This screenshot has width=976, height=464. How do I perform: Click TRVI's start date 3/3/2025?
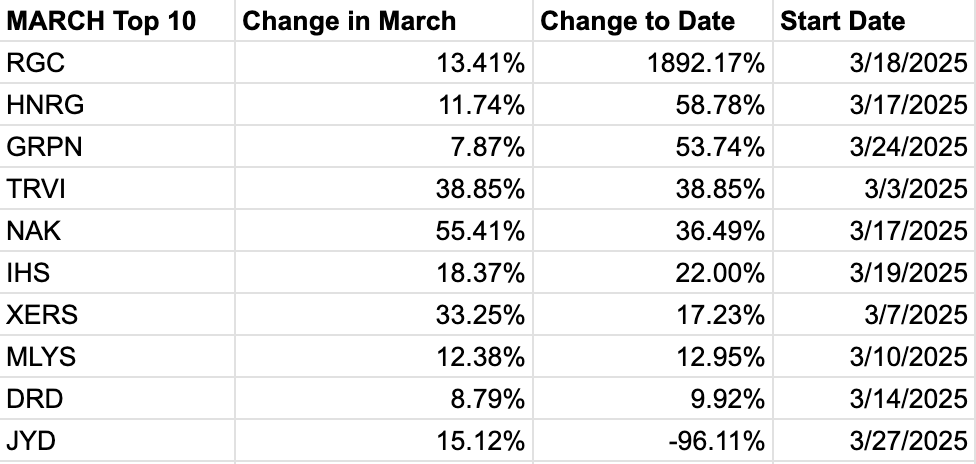tap(875, 188)
